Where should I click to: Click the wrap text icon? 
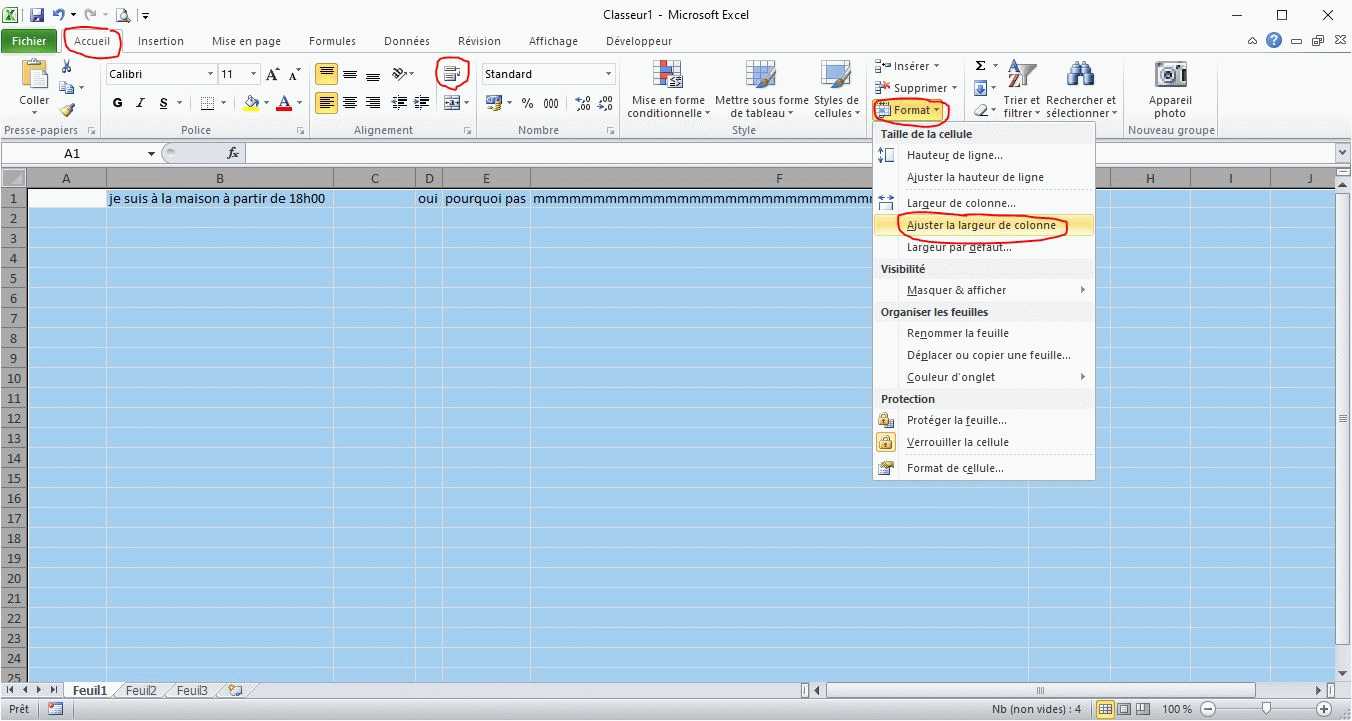tap(453, 73)
